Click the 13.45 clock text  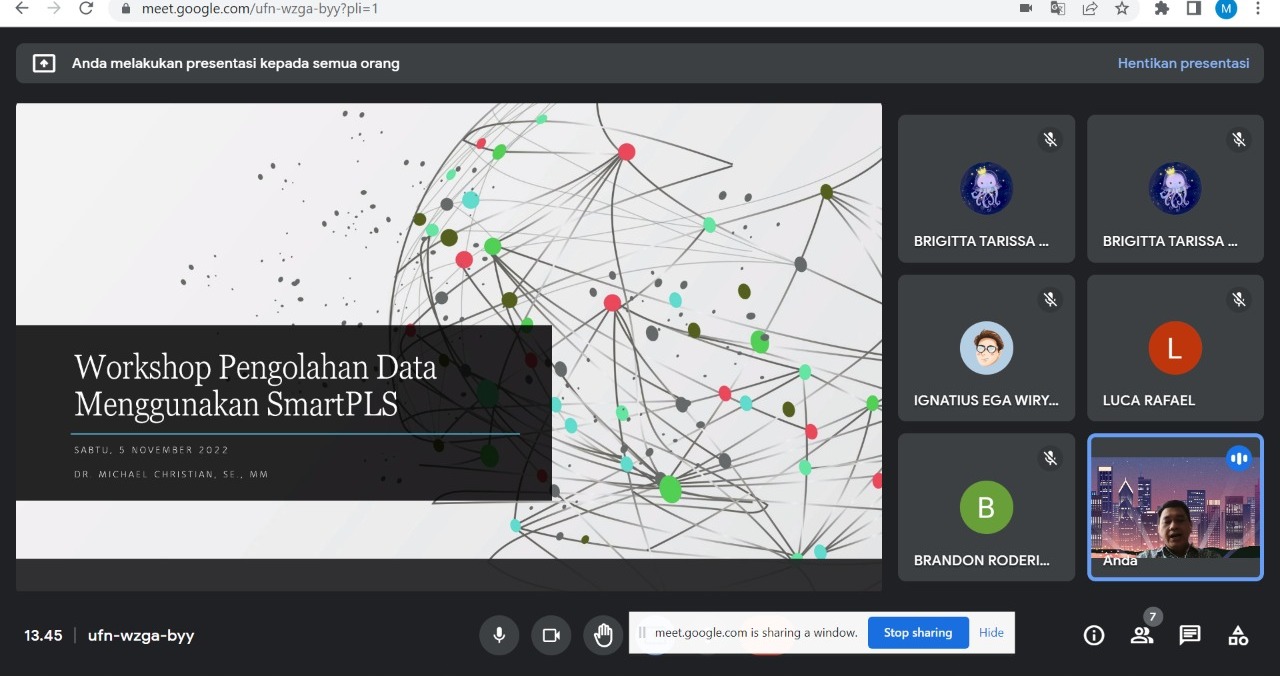pyautogui.click(x=43, y=635)
